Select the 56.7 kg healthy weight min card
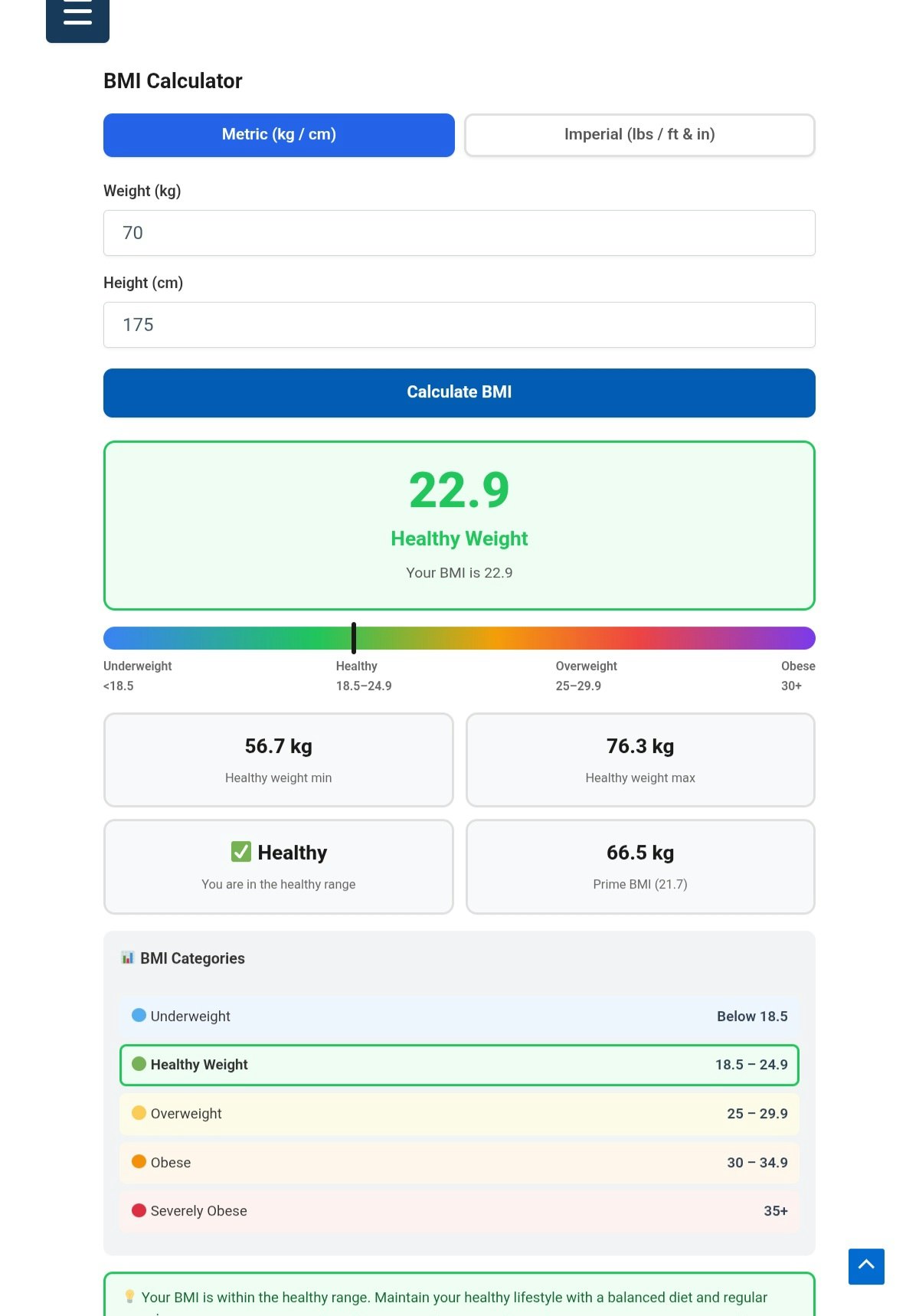Image resolution: width=919 pixels, height=1316 pixels. (x=279, y=760)
